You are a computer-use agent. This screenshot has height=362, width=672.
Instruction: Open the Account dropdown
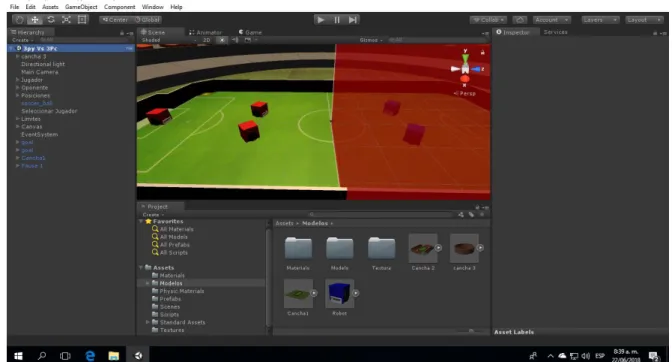[x=552, y=20]
